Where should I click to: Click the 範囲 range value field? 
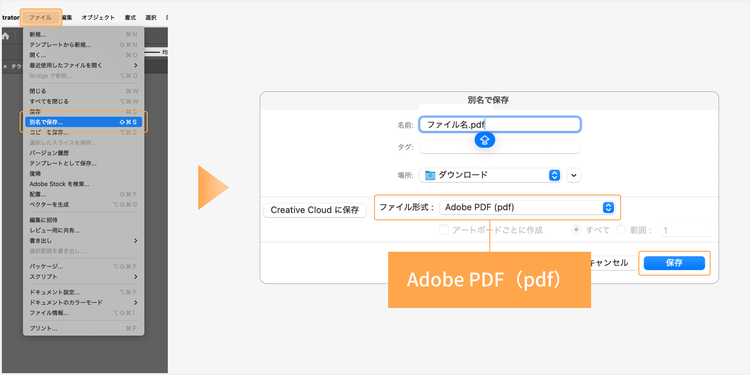(x=686, y=230)
